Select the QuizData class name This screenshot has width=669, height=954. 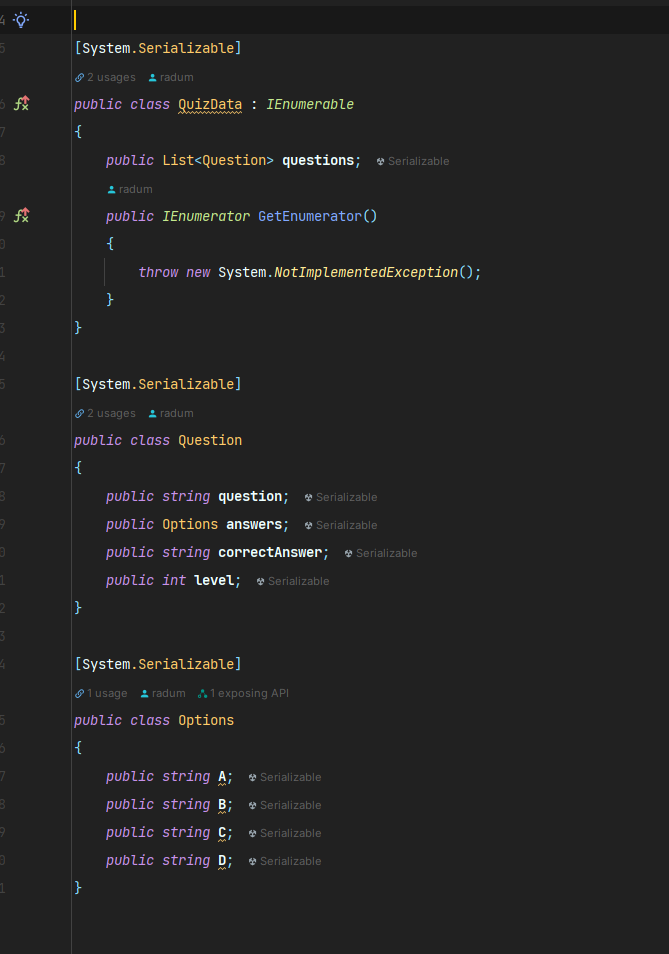tap(210, 104)
